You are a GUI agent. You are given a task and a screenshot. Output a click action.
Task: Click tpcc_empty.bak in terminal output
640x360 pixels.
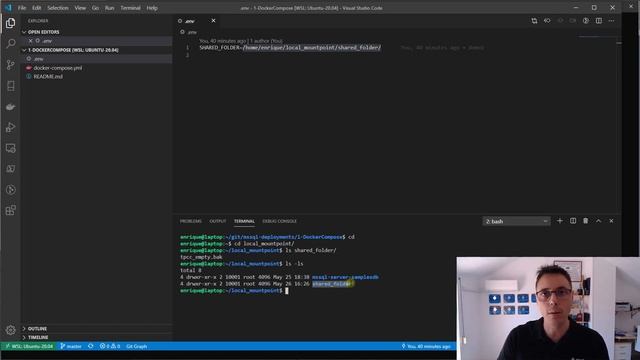202,257
